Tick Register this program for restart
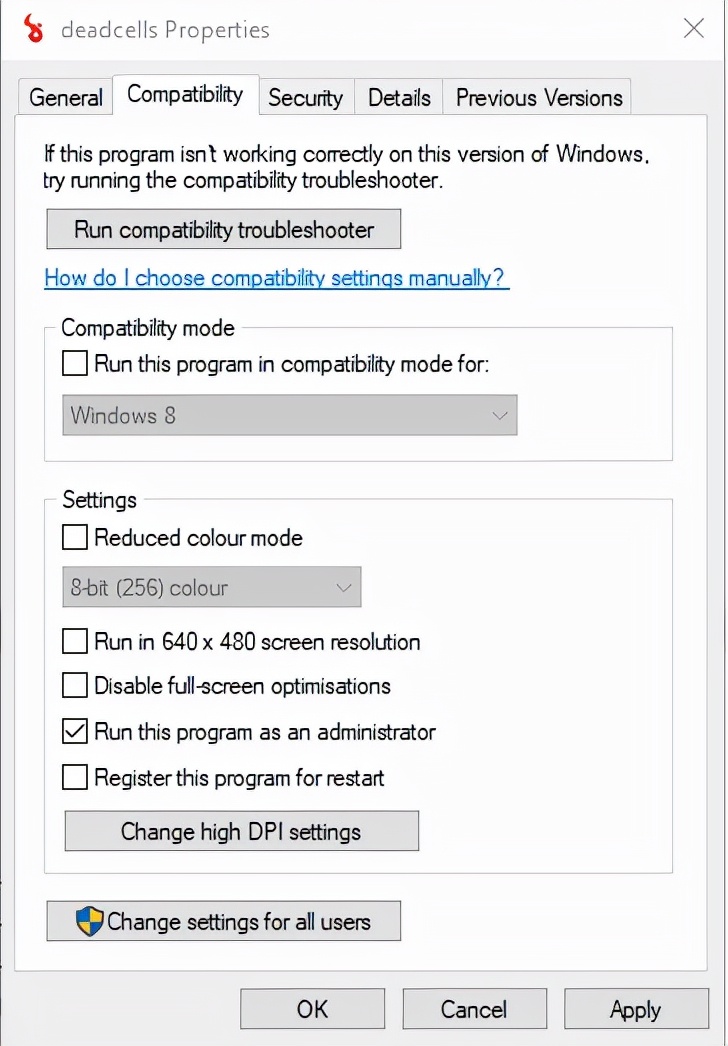 [75, 777]
